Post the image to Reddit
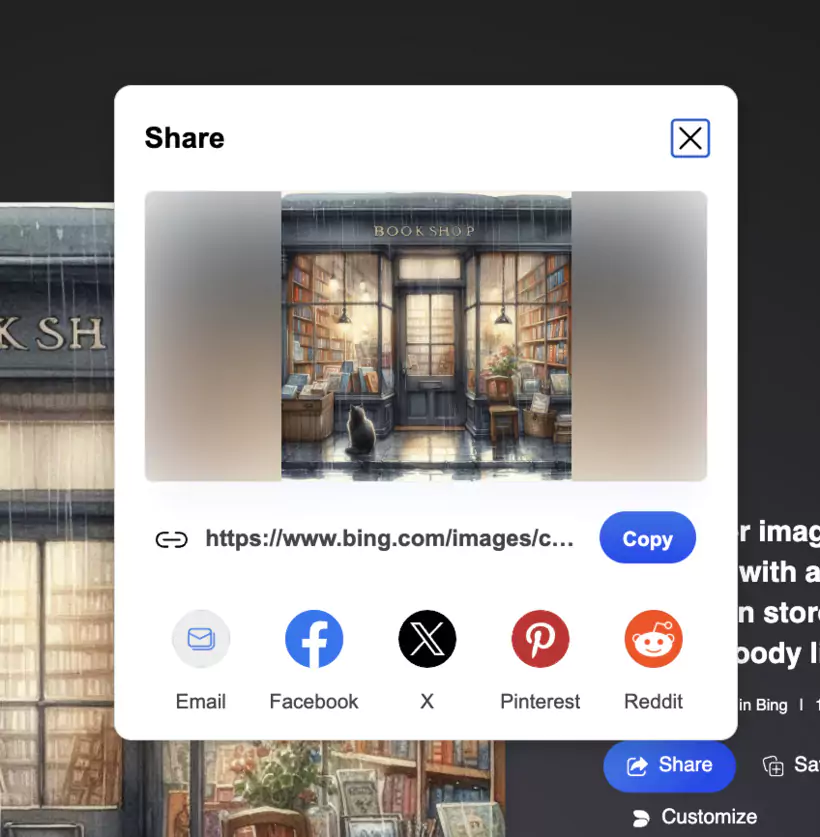The width and height of the screenshot is (820, 837). tap(653, 639)
